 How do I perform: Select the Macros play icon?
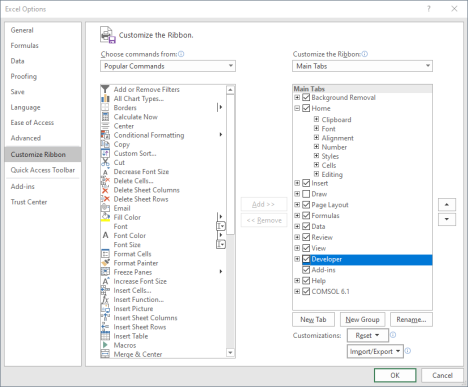coord(105,345)
